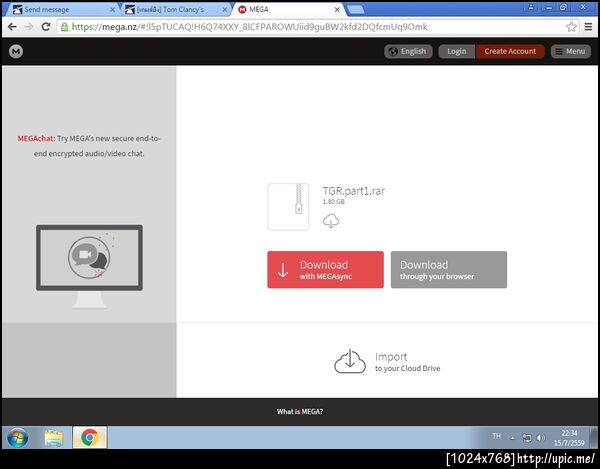Viewport: 600px width, 469px height.
Task: Open the English language selector
Action: [x=408, y=51]
